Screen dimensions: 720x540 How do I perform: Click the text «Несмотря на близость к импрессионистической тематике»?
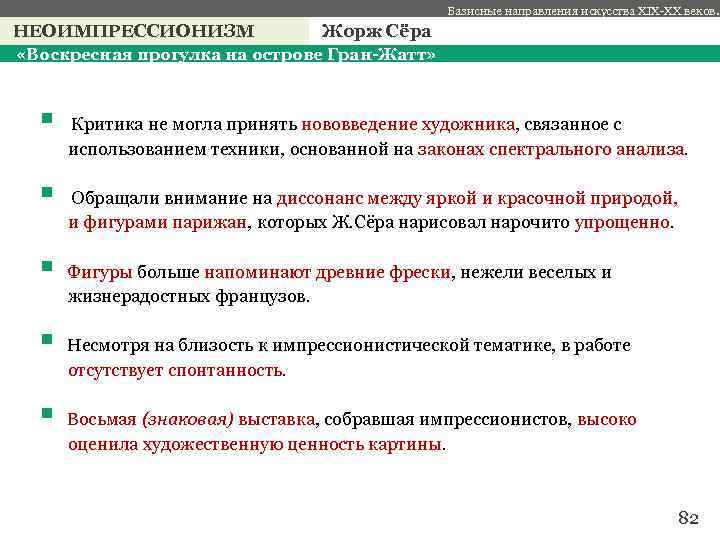point(309,345)
